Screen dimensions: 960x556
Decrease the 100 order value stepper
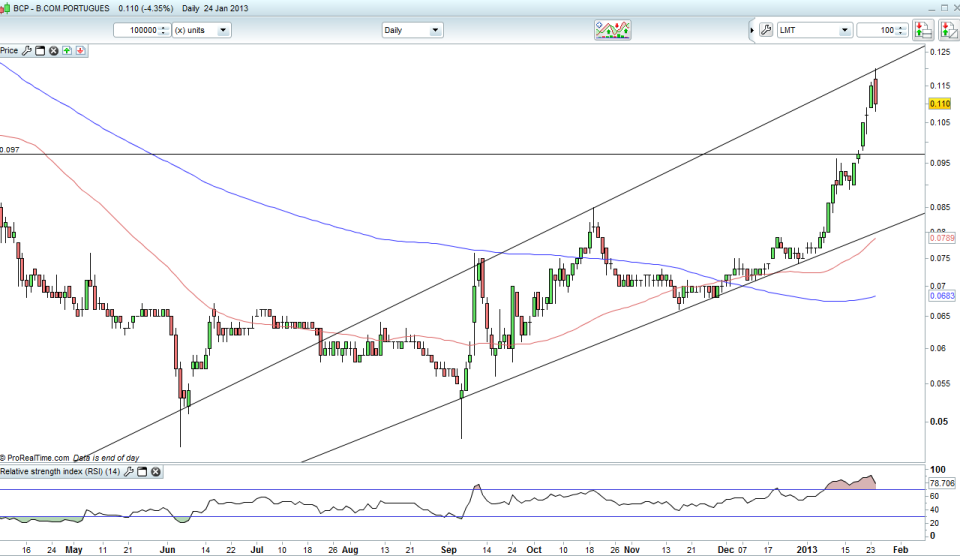[901, 33]
